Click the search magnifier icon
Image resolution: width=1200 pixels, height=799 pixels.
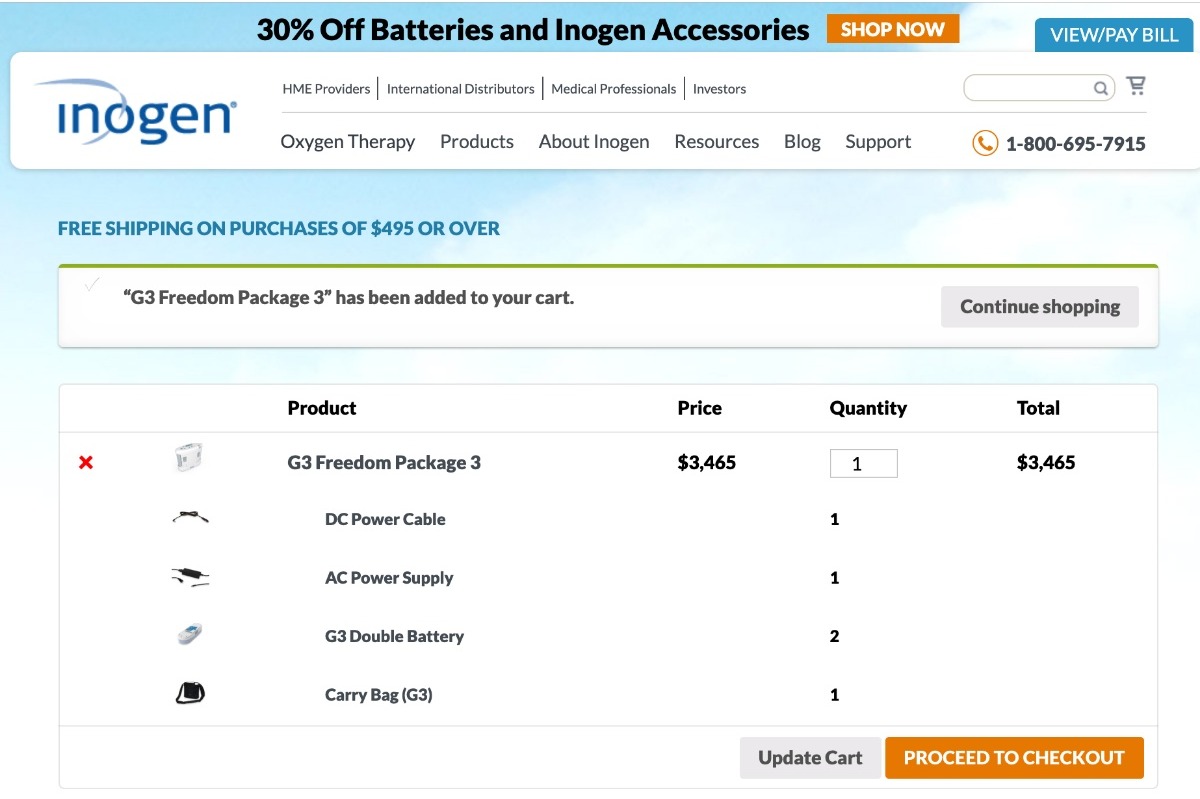(1100, 88)
